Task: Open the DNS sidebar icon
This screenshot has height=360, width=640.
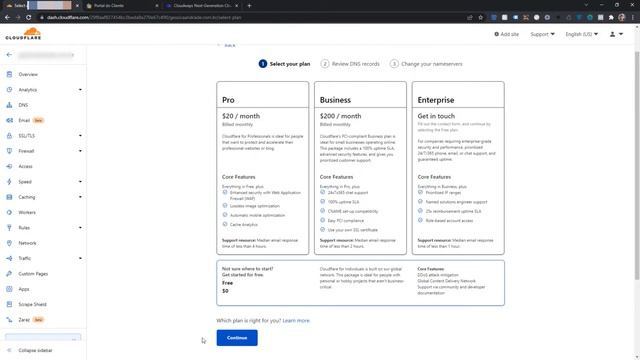Action: [9, 105]
